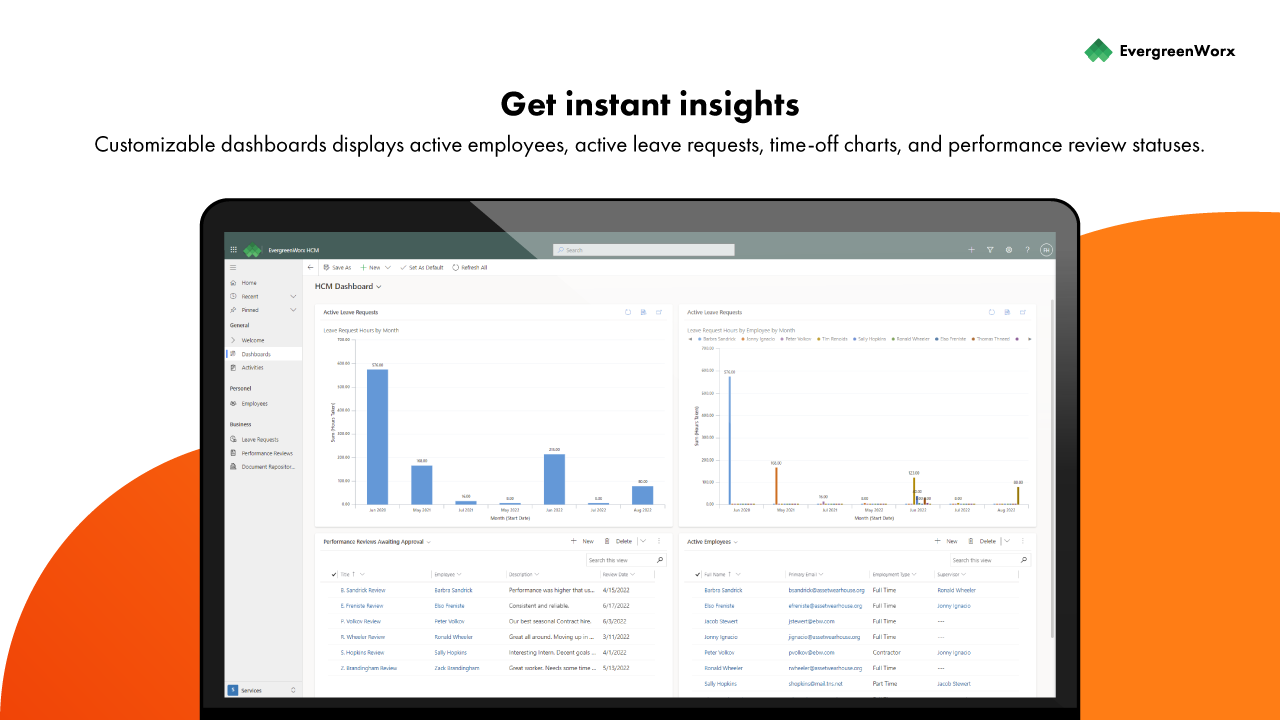The width and height of the screenshot is (1280, 720).
Task: Click the Services area icon at sidebar bottom
Action: coord(233,690)
